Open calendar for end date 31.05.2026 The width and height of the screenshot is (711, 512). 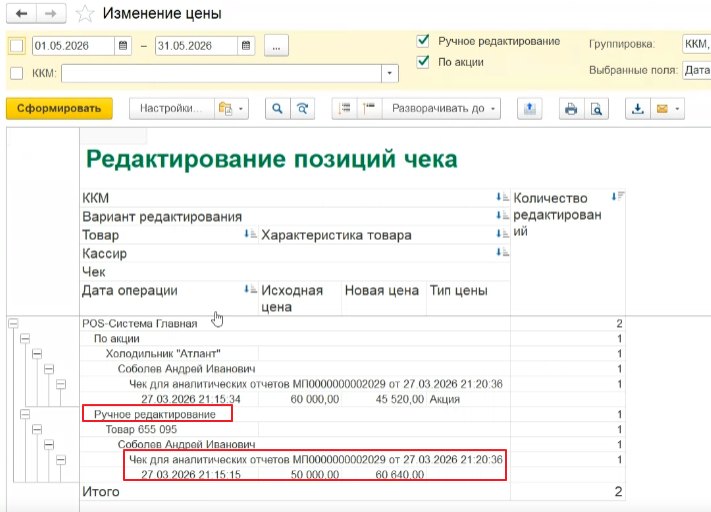pos(246,46)
